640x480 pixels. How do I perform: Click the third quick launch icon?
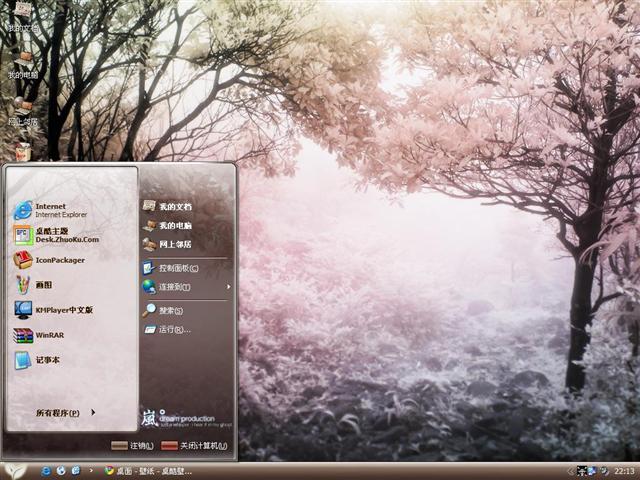pyautogui.click(x=76, y=471)
